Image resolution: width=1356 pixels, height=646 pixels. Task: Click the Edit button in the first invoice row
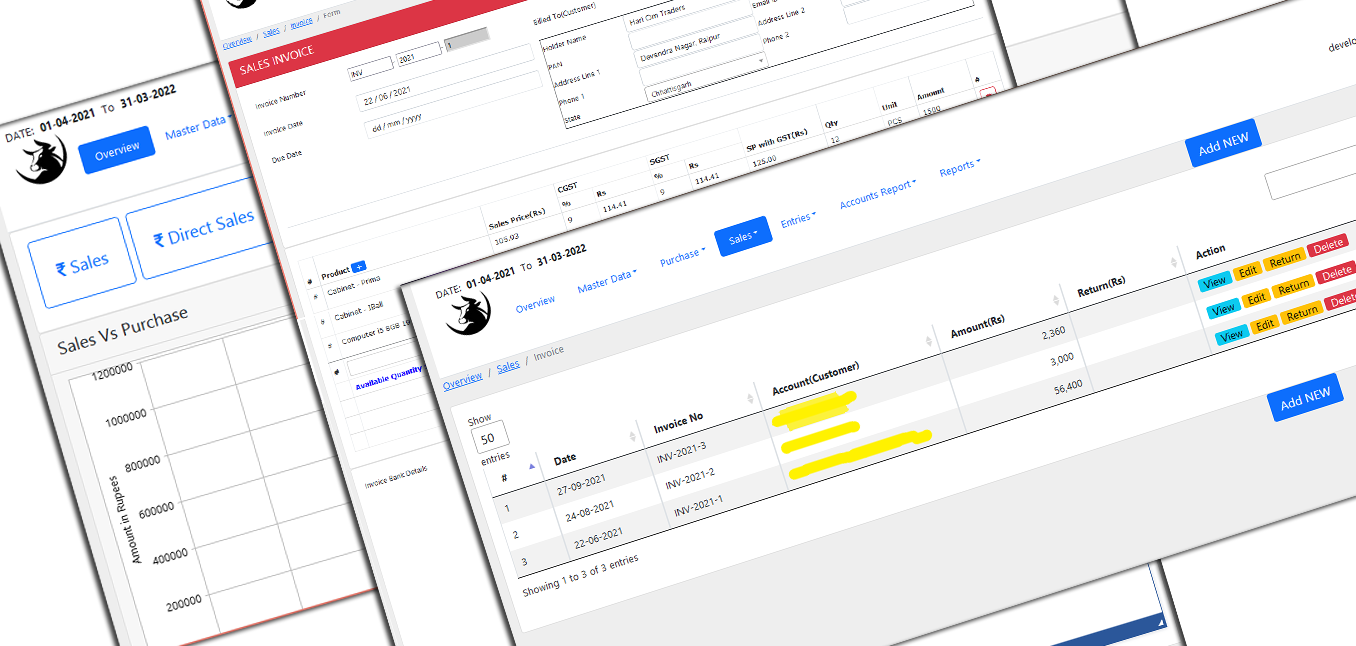(1247, 272)
